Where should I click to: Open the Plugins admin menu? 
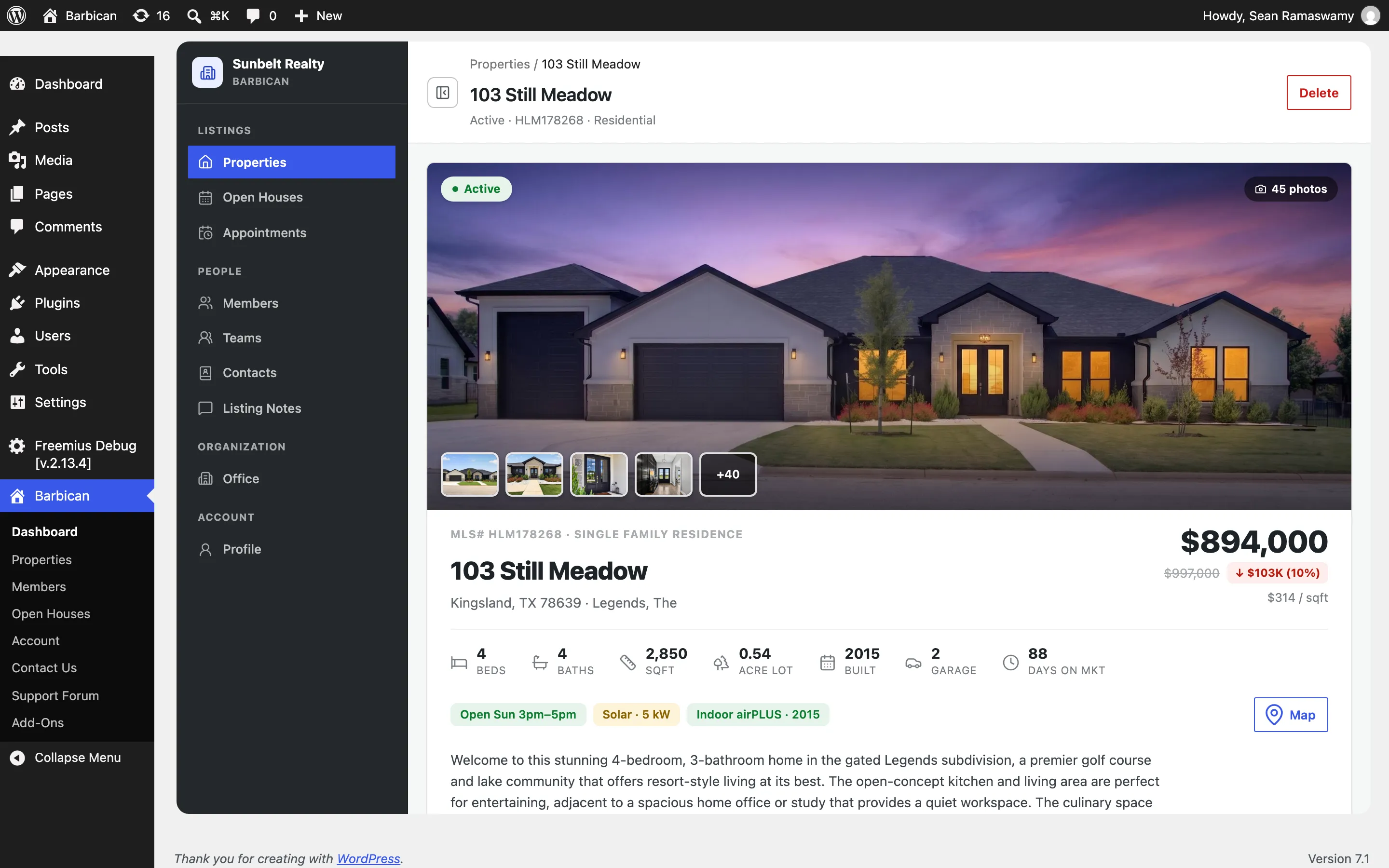(77, 302)
